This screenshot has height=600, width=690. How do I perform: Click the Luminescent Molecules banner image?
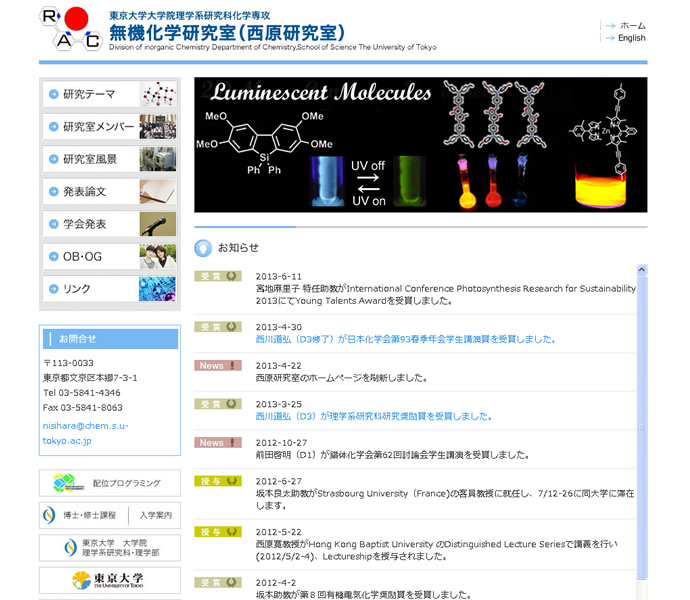click(421, 145)
